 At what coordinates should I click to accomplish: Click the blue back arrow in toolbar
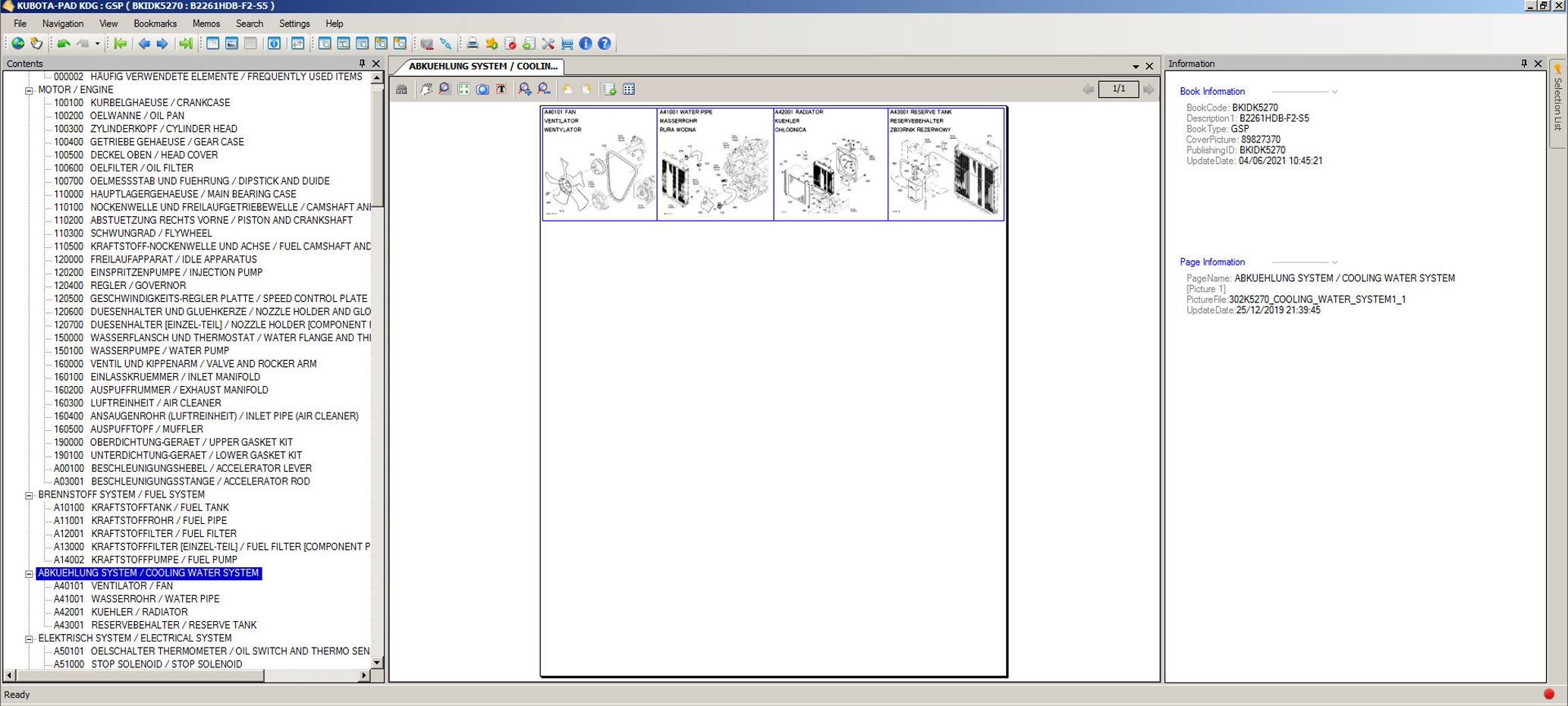[143, 44]
